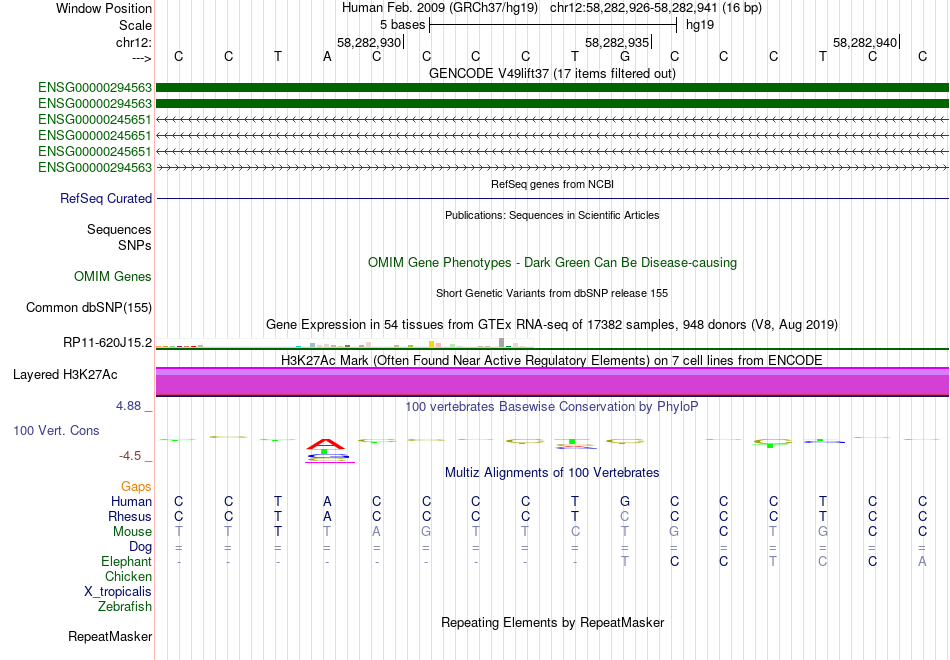Open the GTEx Gene Expression track title
Viewport: 950px width, 660px height.
552,324
